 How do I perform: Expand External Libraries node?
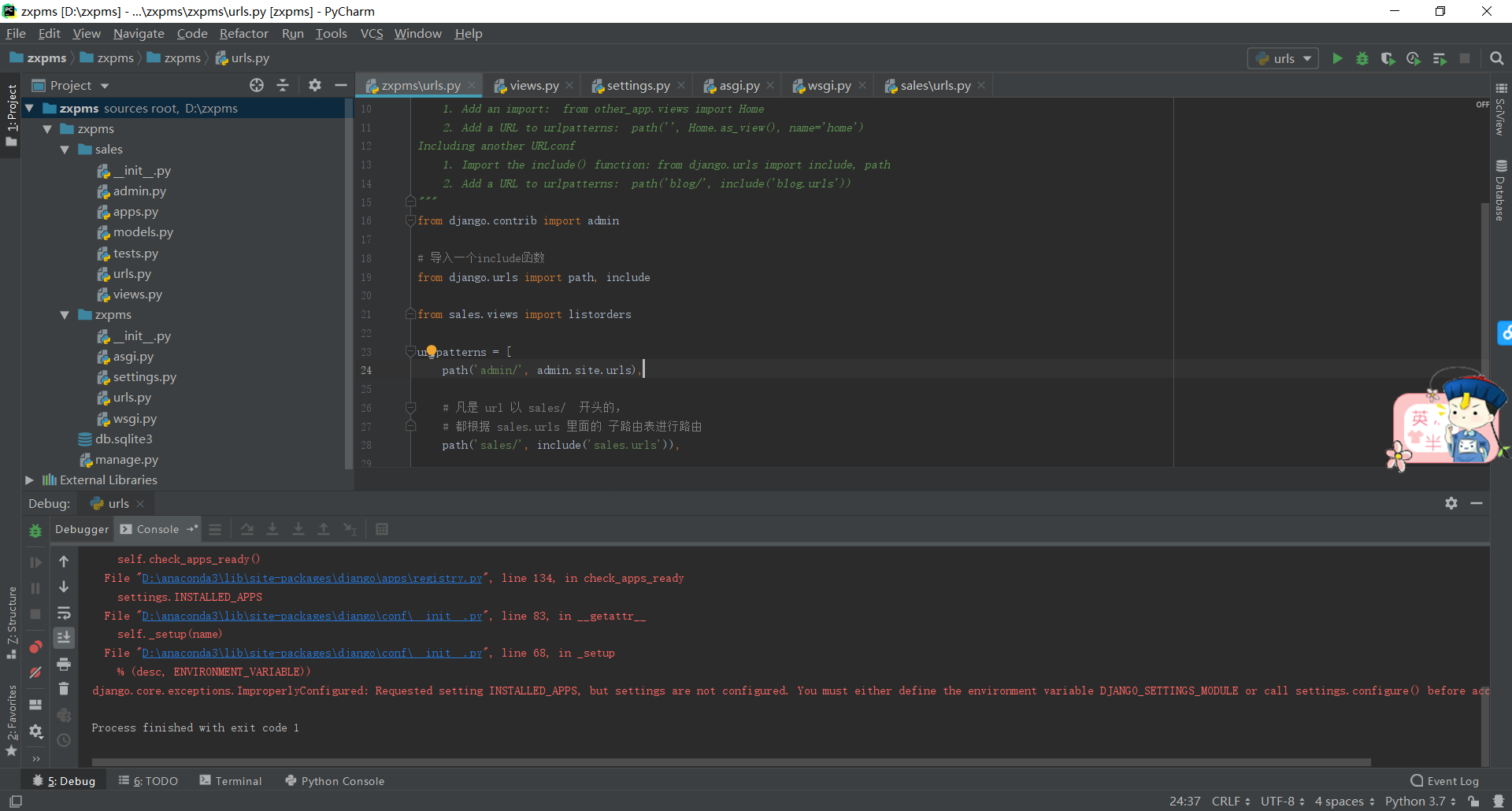click(30, 480)
